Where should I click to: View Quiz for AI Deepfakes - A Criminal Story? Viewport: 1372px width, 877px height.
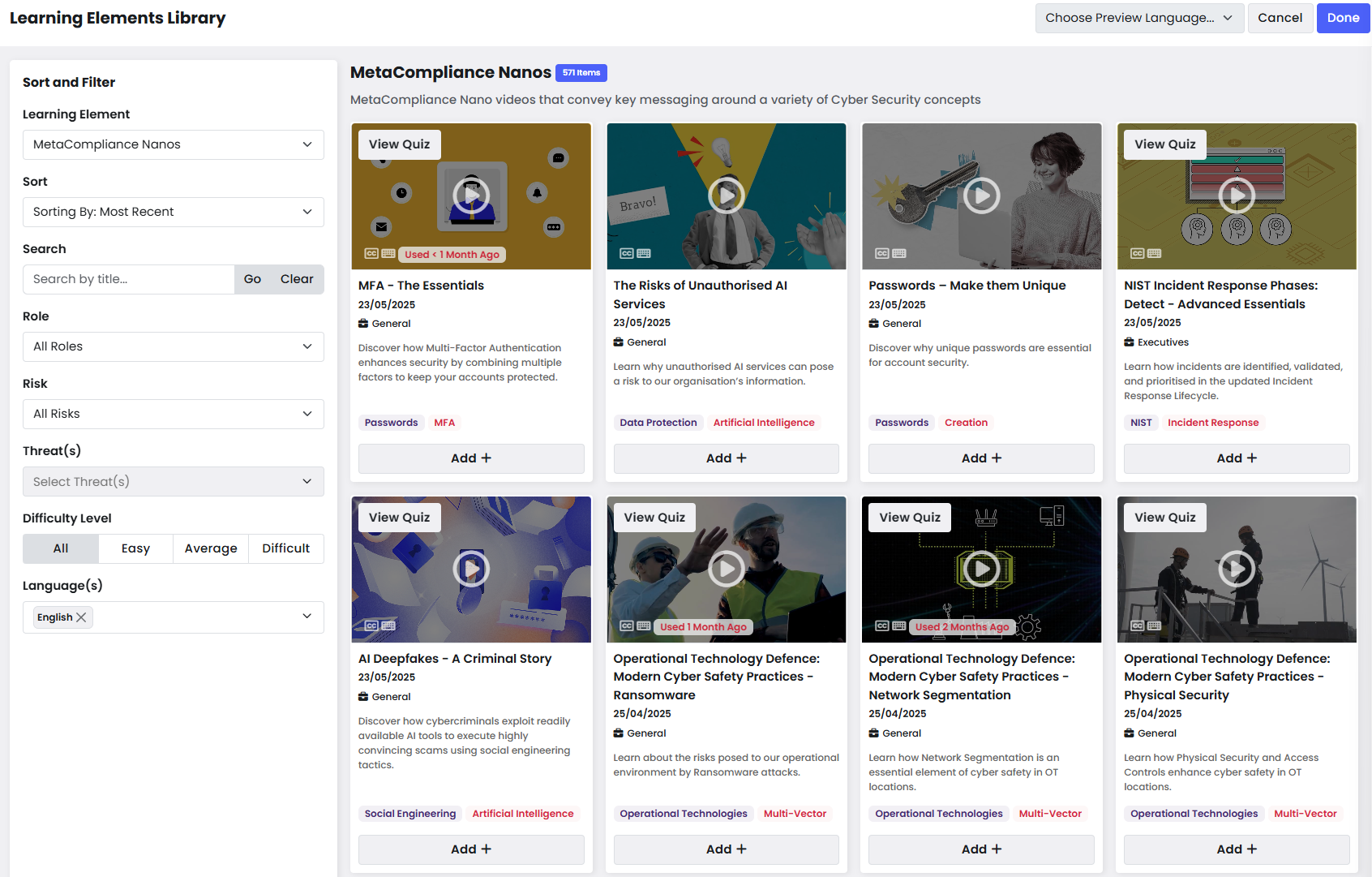pos(400,518)
